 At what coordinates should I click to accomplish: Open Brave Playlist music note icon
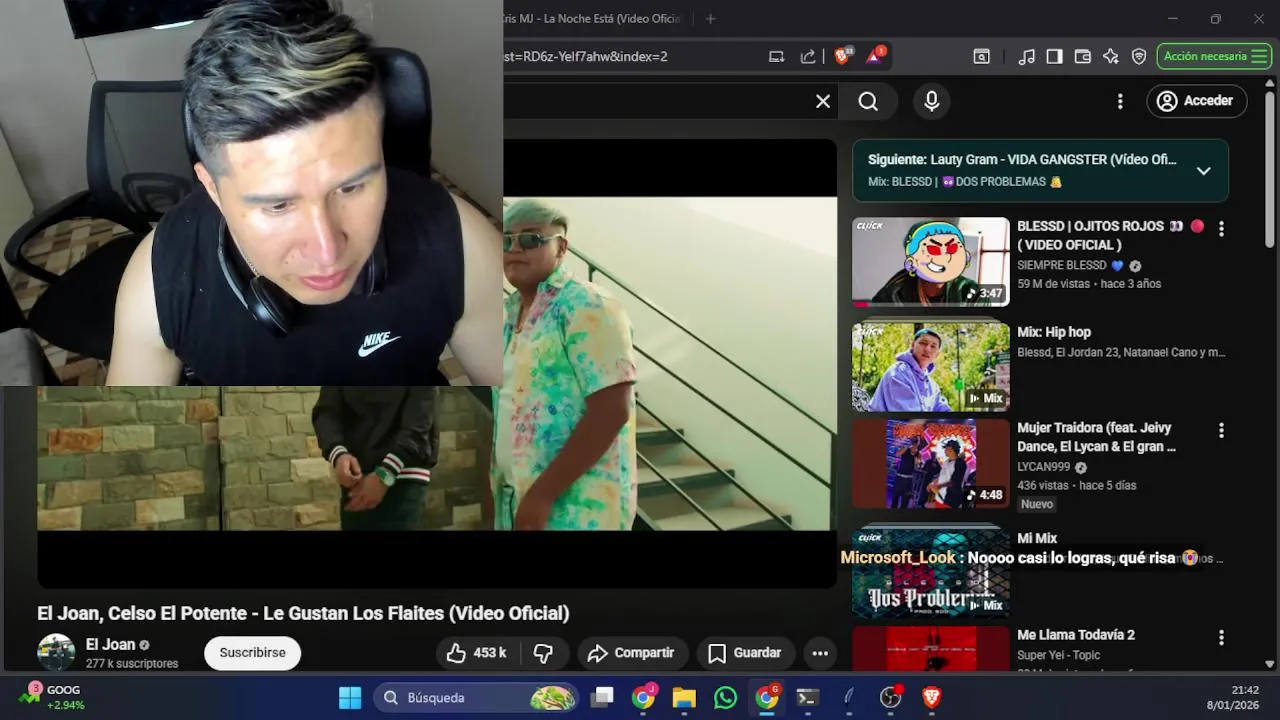pyautogui.click(x=1027, y=57)
